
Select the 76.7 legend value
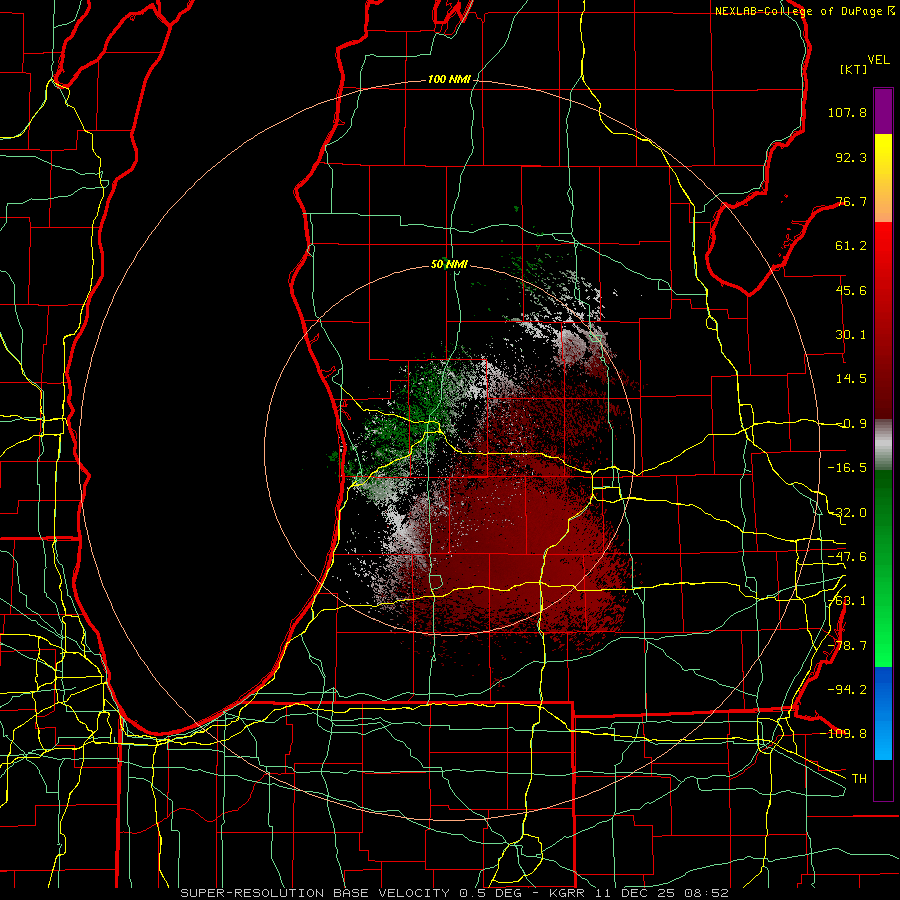pos(851,201)
